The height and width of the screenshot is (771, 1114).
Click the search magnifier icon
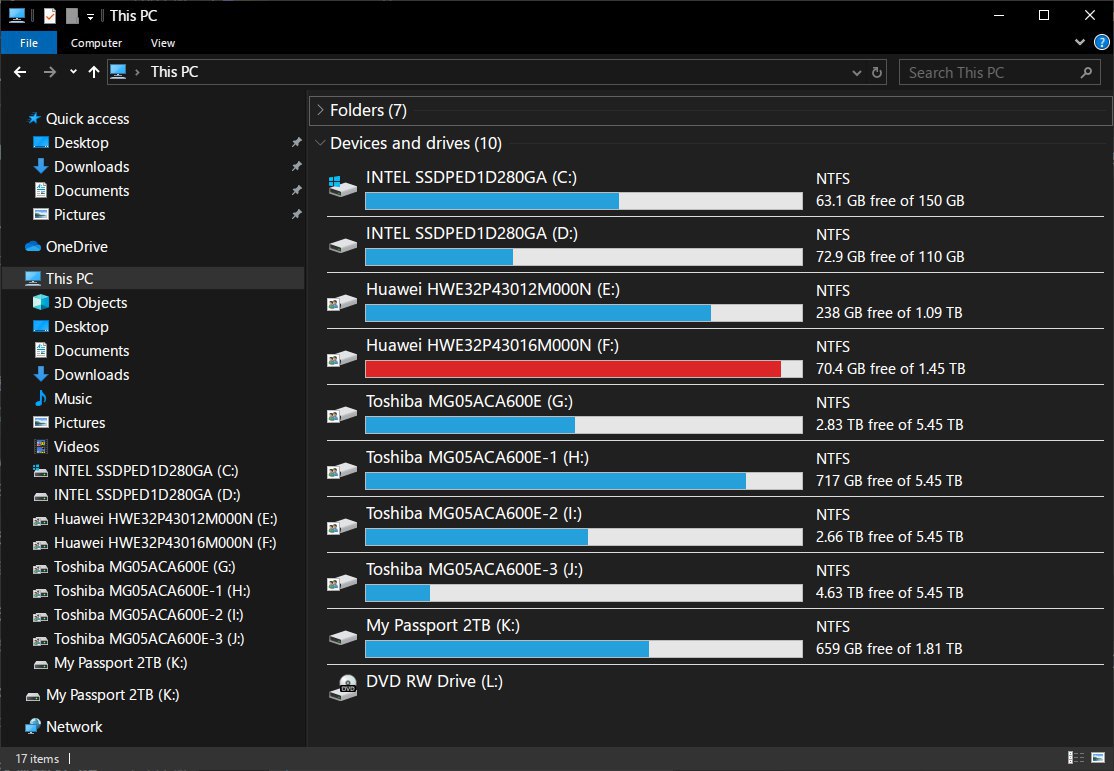tap(1086, 72)
